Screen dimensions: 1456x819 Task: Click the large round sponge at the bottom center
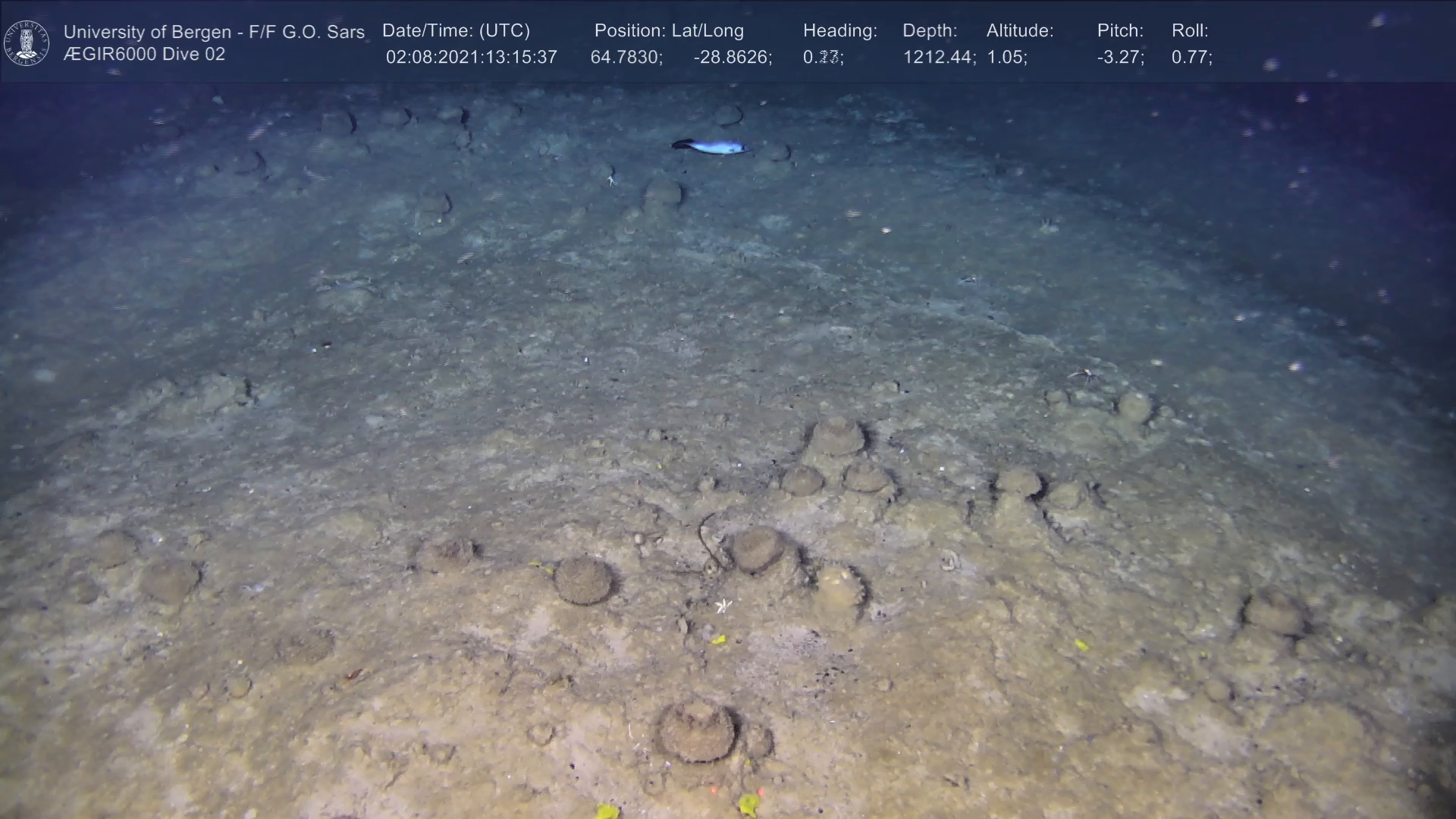click(696, 731)
